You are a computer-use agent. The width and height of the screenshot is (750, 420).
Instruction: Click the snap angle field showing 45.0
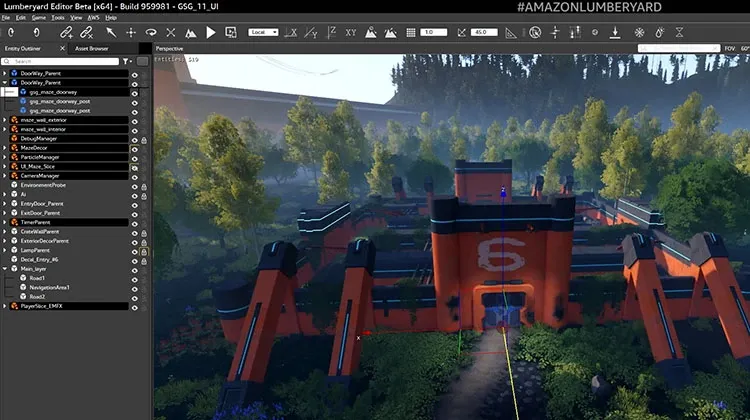pos(484,32)
